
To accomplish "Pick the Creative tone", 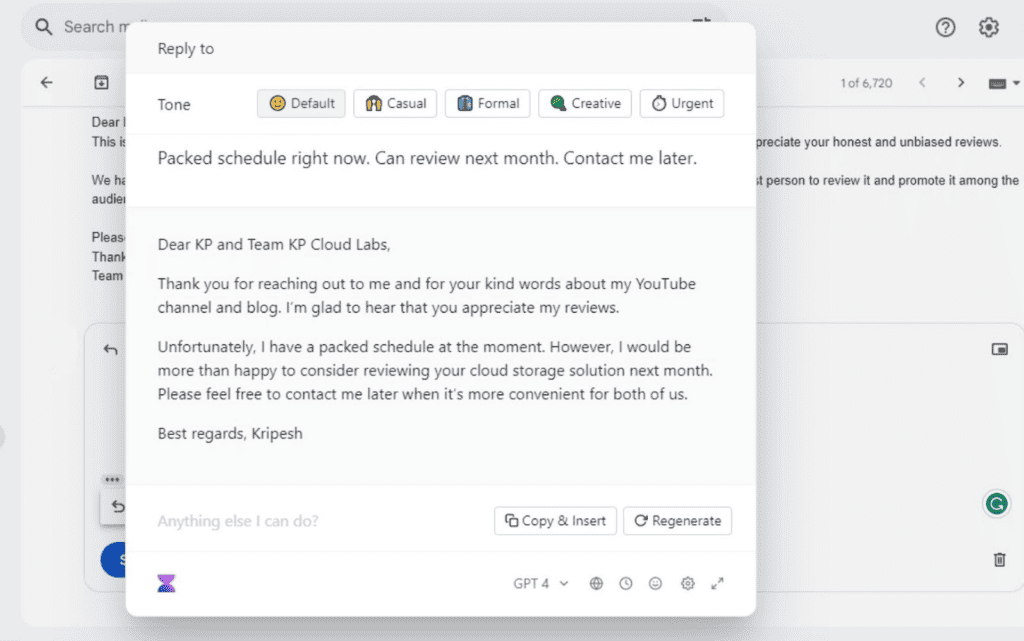I will pyautogui.click(x=585, y=104).
